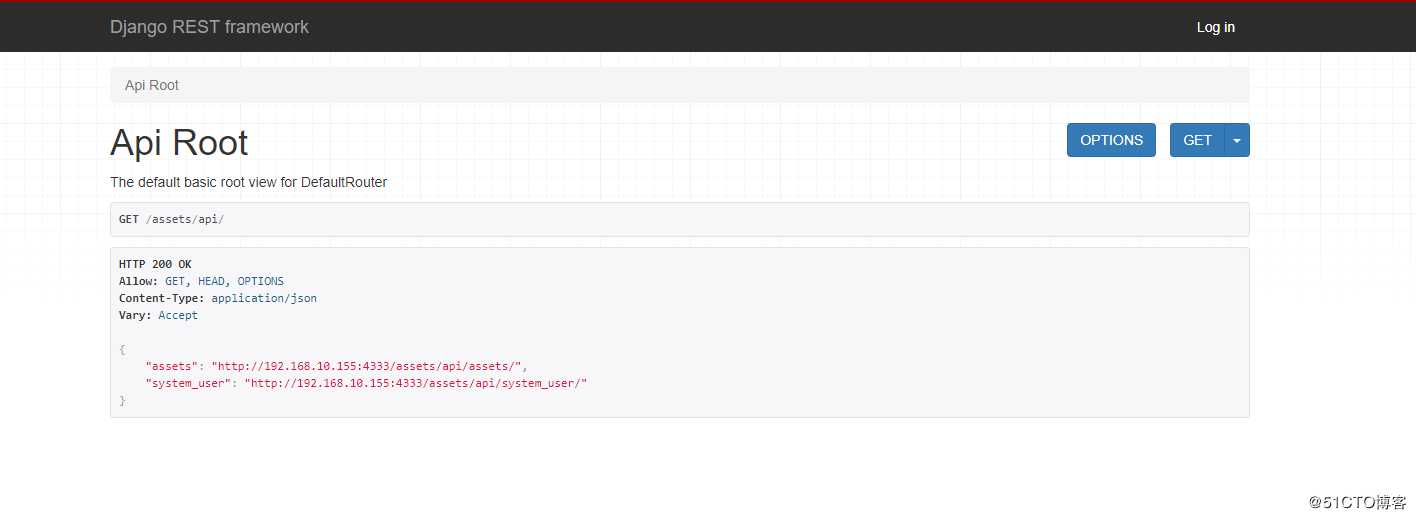Open the assets API URL link
The height and width of the screenshot is (519, 1416).
coord(368,366)
